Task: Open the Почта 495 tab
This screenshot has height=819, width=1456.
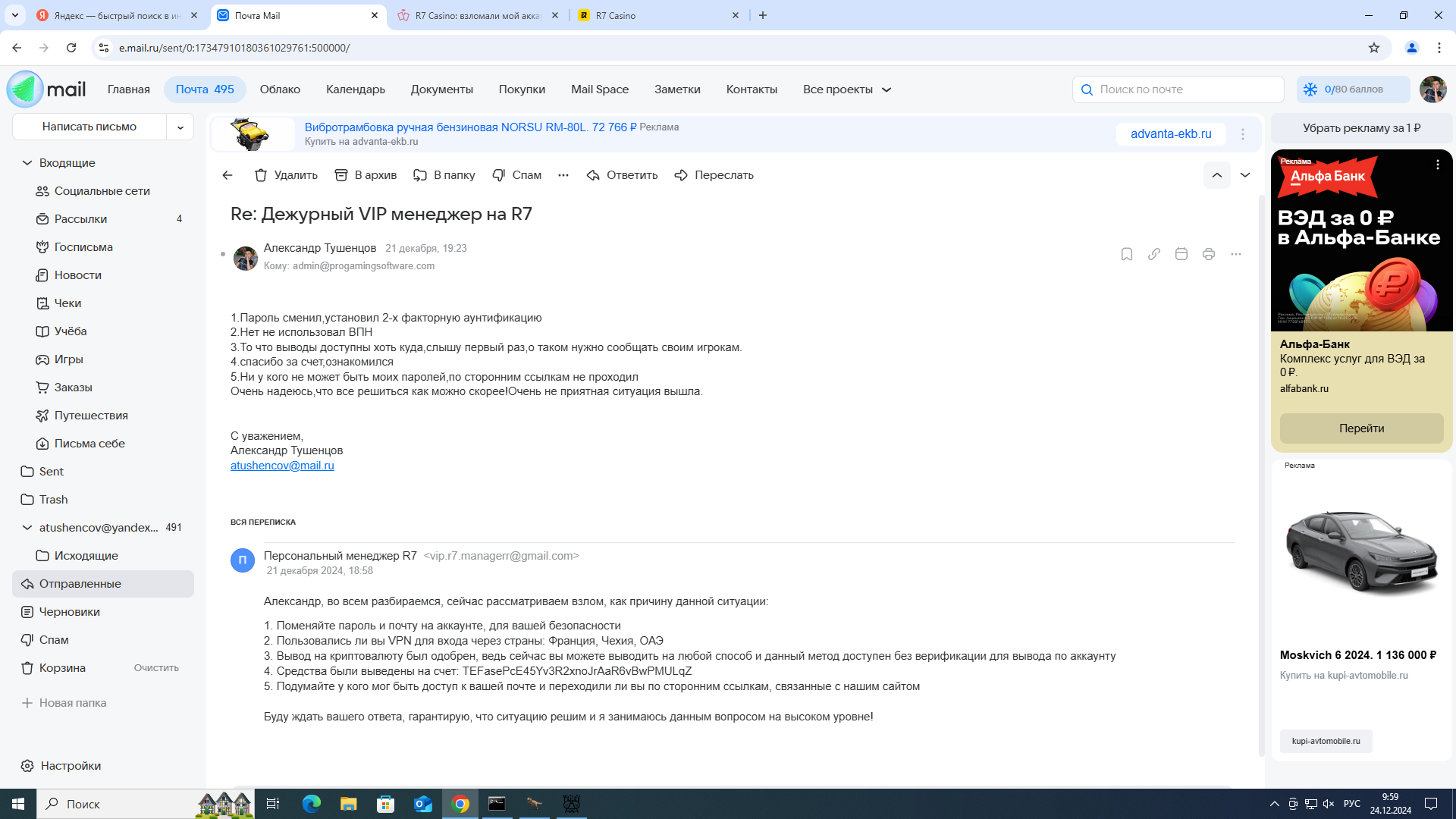Action: pyautogui.click(x=205, y=89)
